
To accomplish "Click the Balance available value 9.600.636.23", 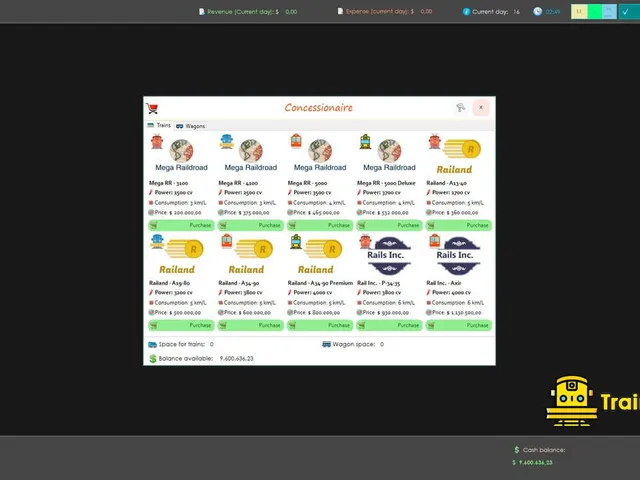I will point(236,358).
